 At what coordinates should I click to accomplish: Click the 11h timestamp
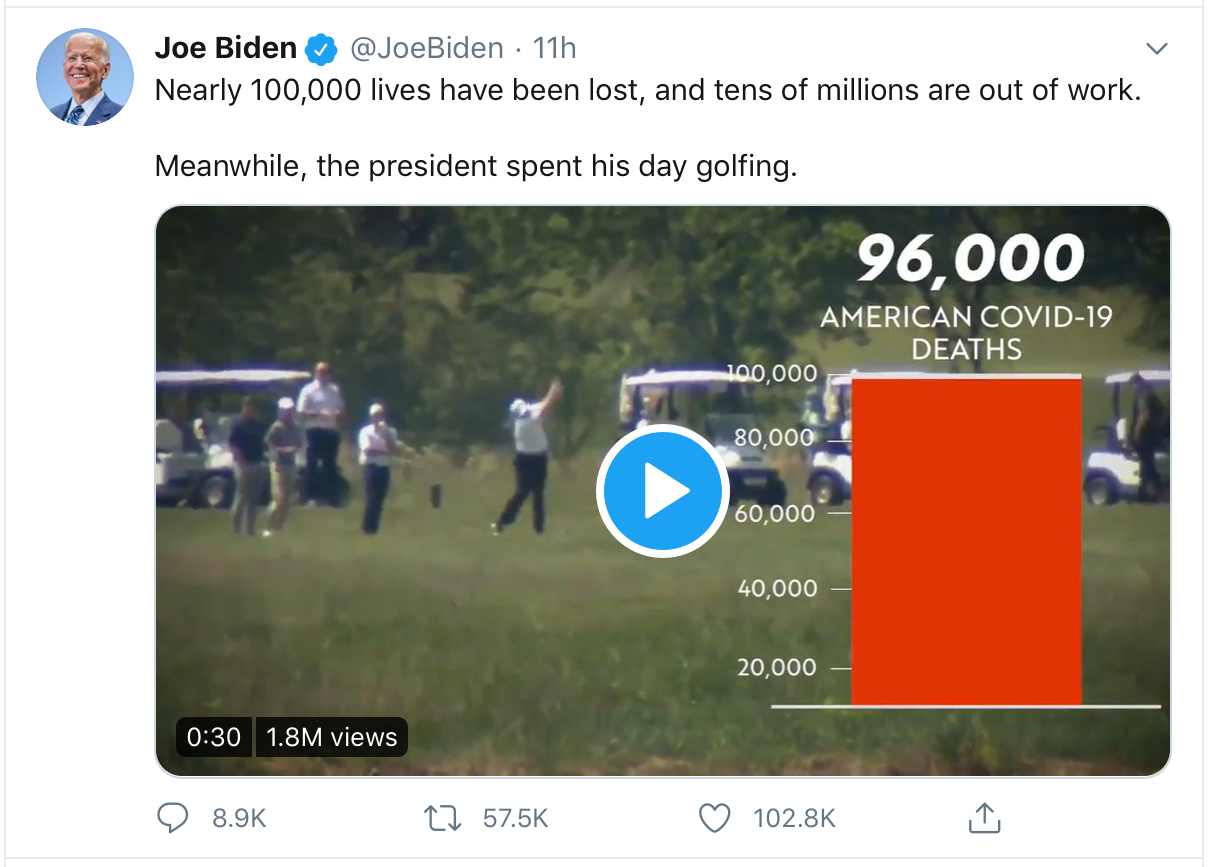point(554,48)
